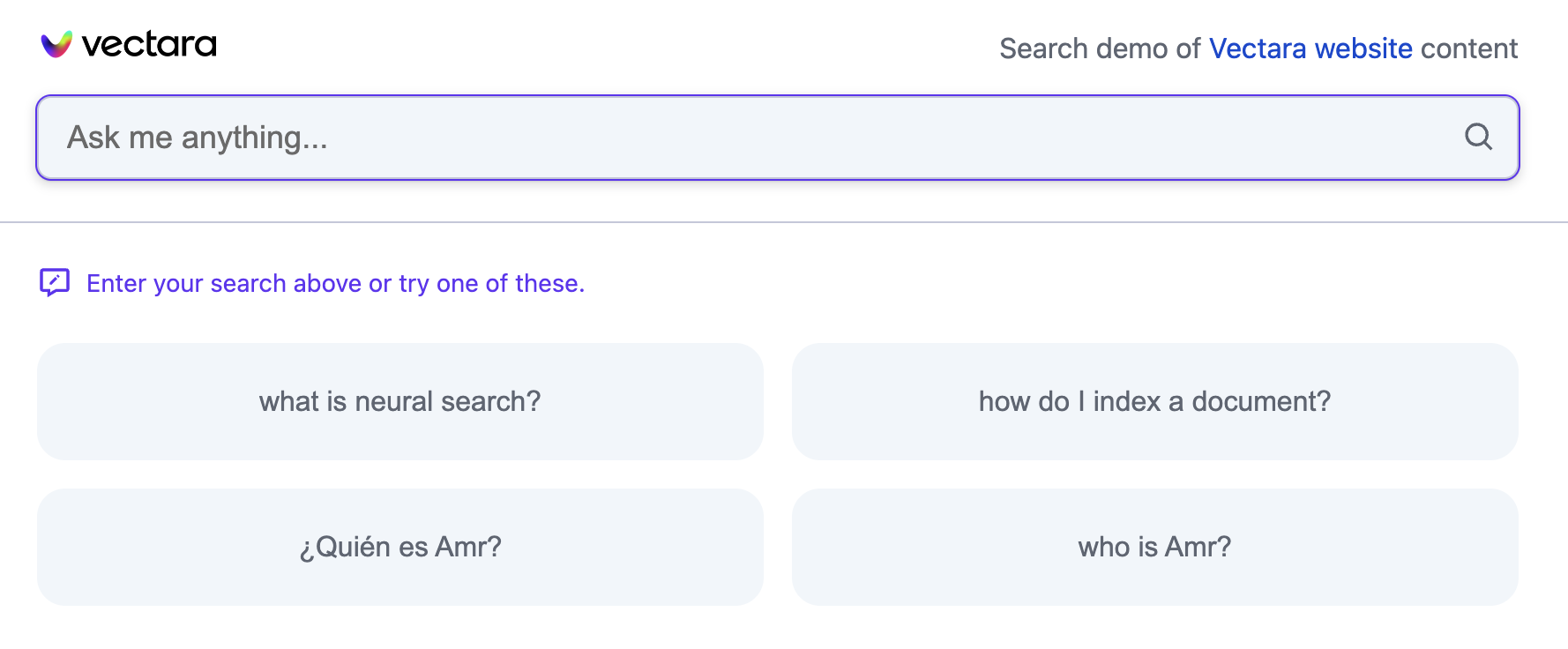Pick the neural search example question
Image resolution: width=1568 pixels, height=649 pixels.
(x=399, y=401)
